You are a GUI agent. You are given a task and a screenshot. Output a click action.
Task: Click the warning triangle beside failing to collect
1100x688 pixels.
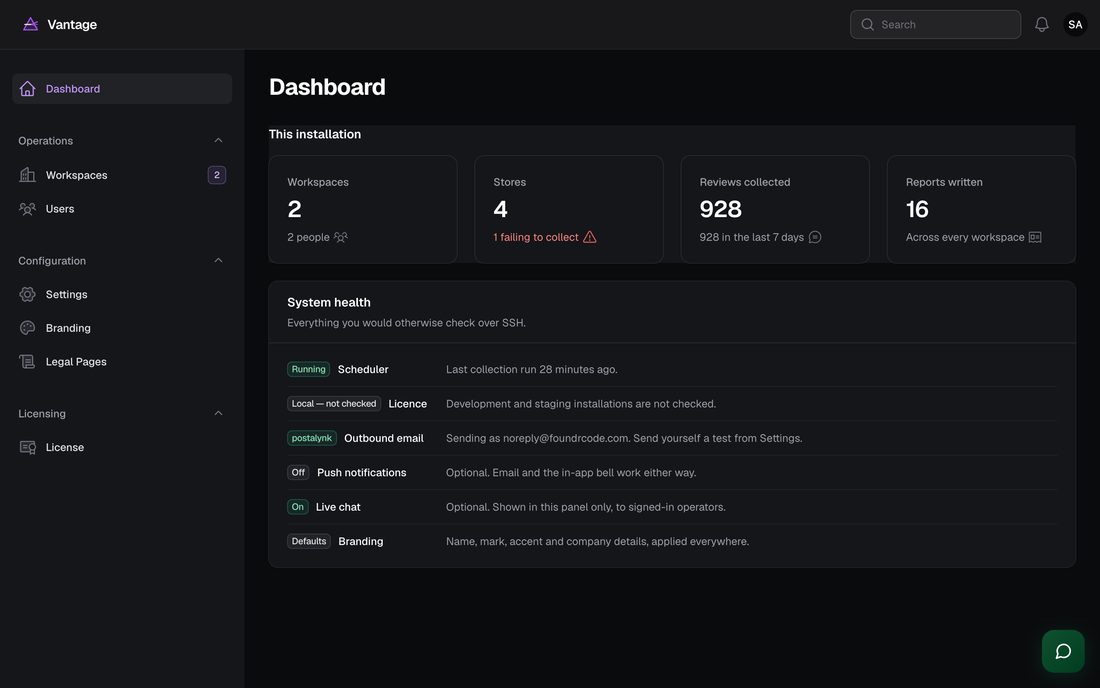pos(590,237)
